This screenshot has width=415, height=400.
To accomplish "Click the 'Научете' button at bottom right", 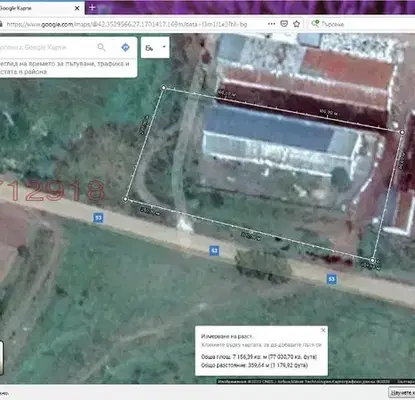I will pos(402,392).
